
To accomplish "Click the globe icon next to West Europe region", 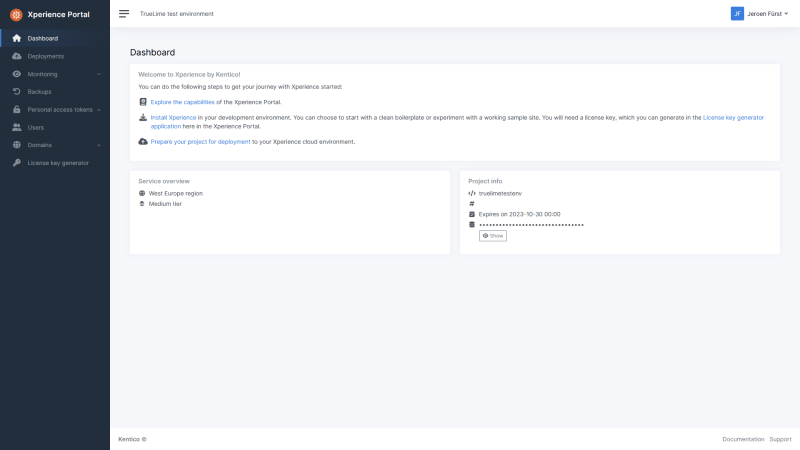I will click(x=142, y=193).
